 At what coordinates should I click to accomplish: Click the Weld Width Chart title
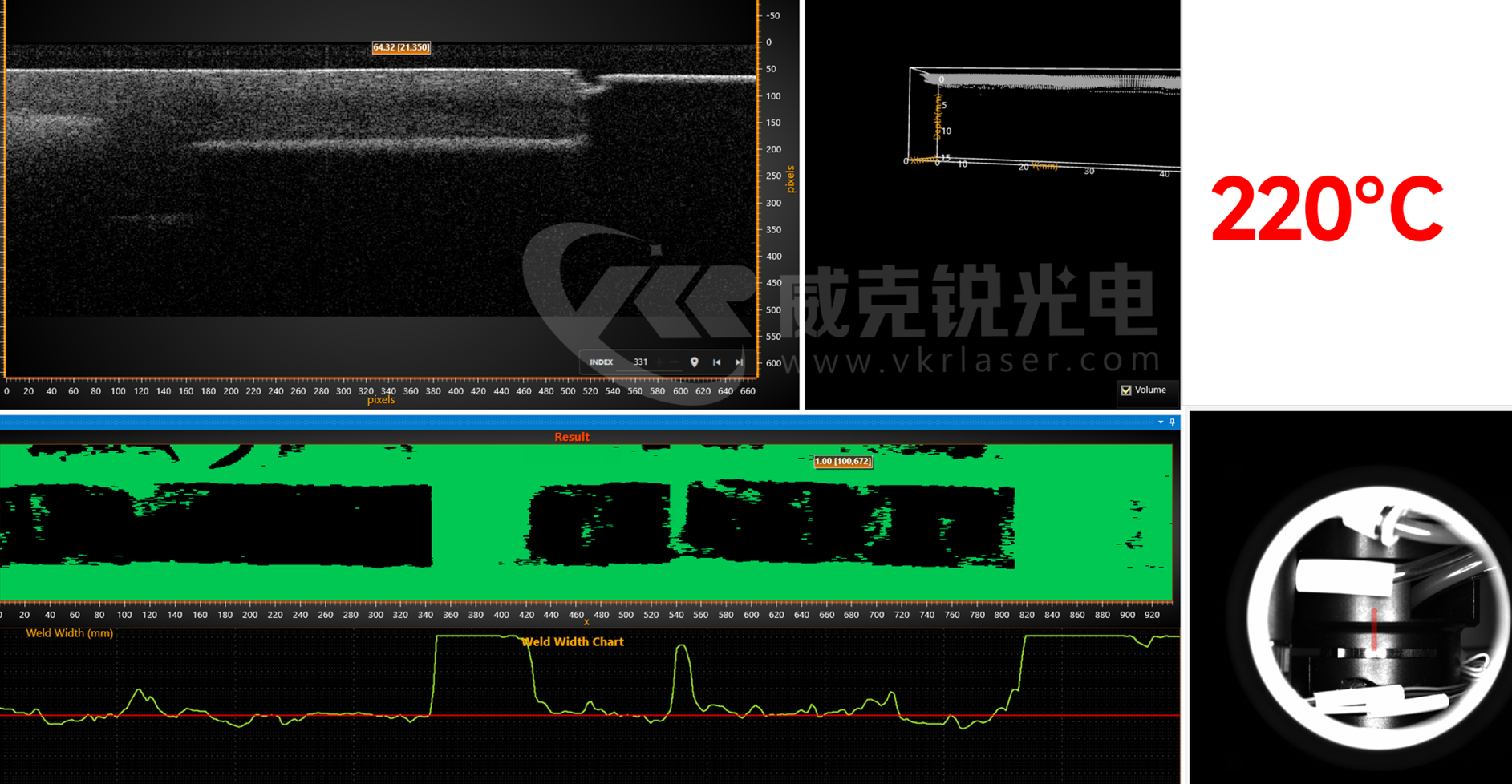point(573,642)
